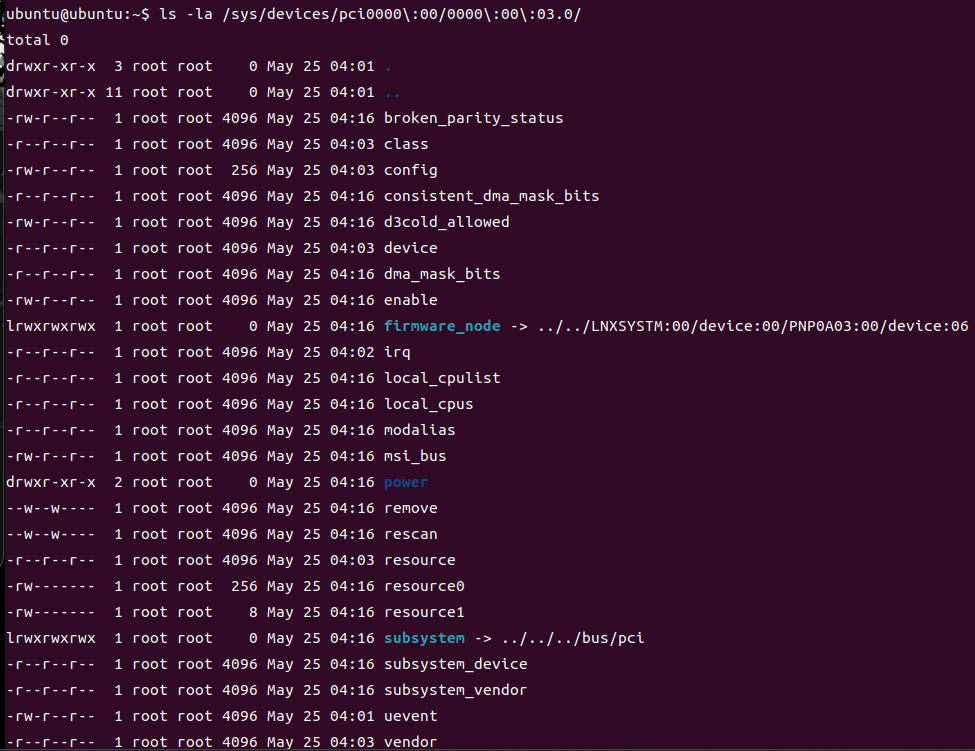Click the local_cpulist filename

(442, 378)
